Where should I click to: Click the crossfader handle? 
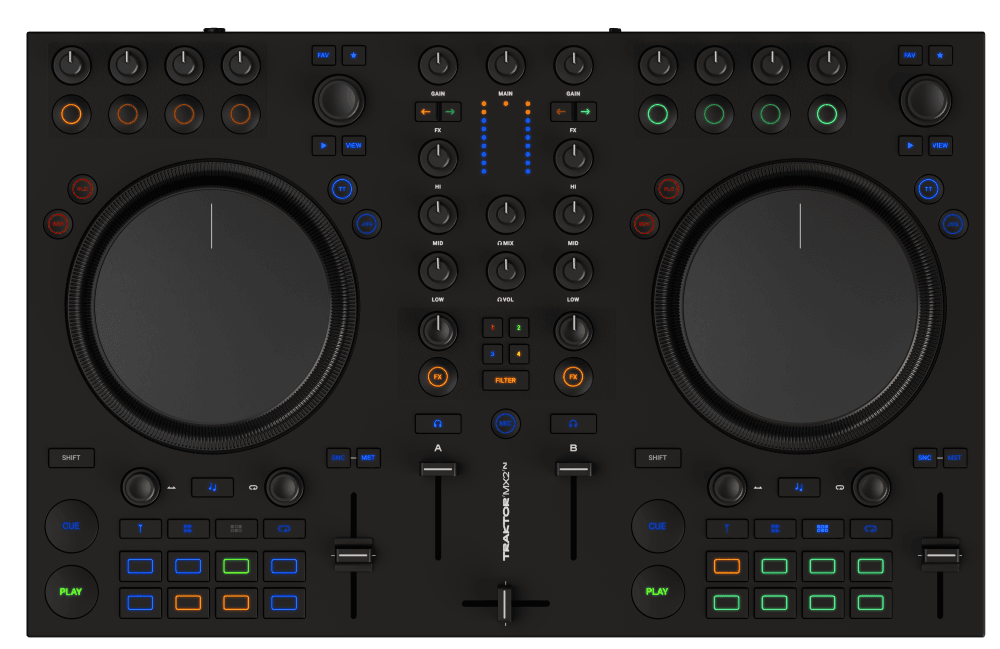504,603
